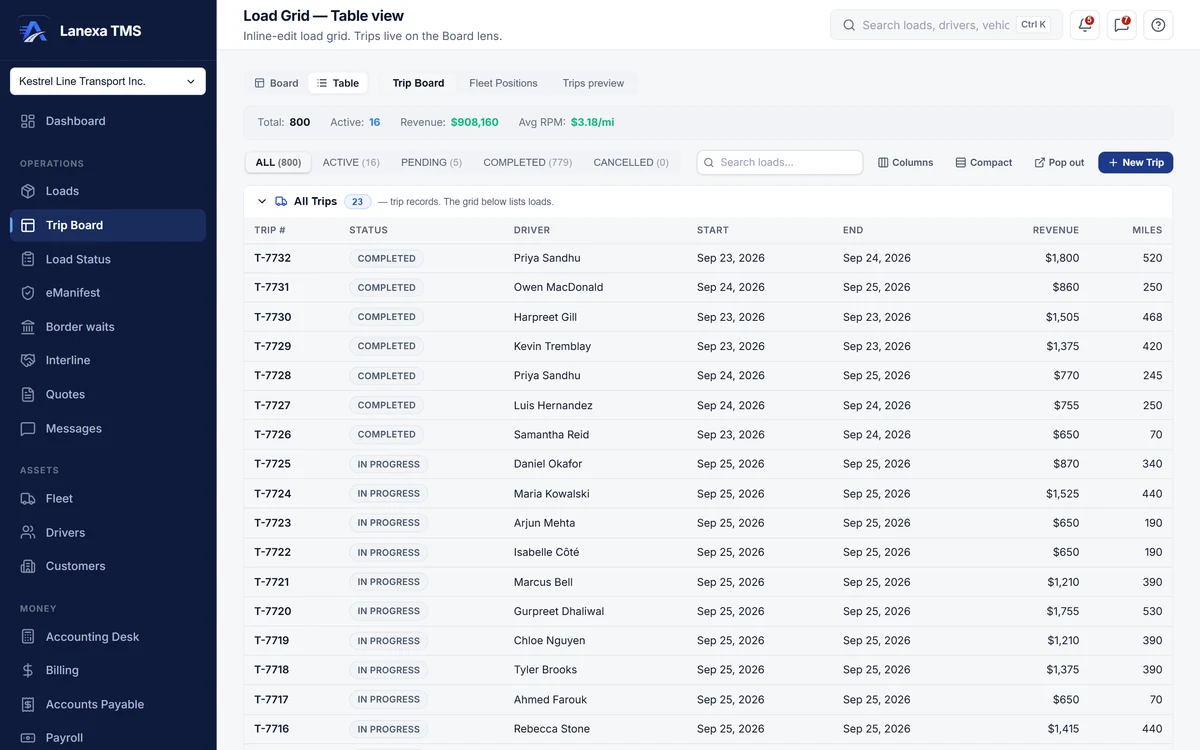Viewport: 1200px width, 750px height.
Task: Click the Avg RPM value $3.18/mi
Action: point(592,122)
